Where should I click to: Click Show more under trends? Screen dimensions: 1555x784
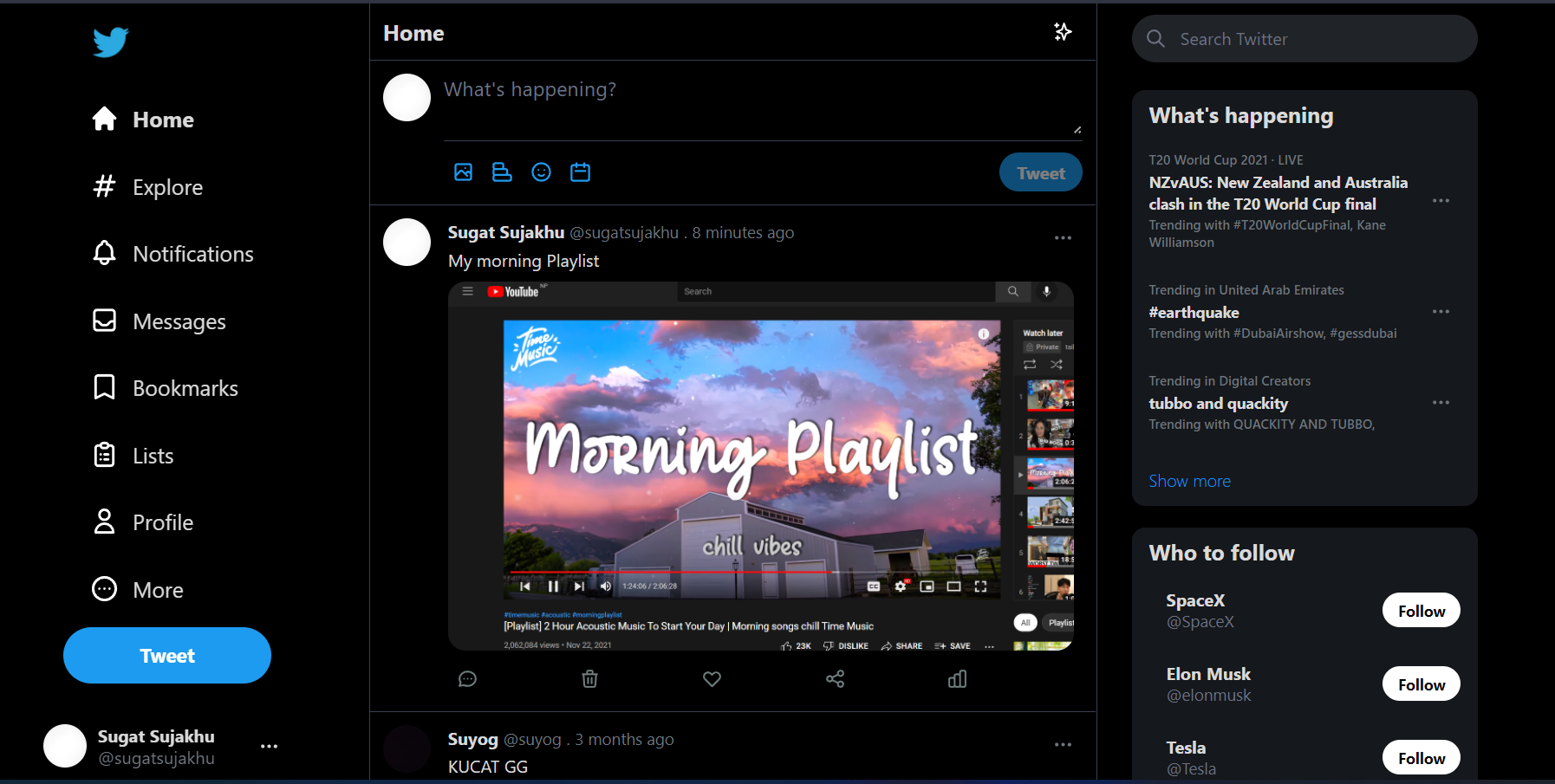point(1189,481)
